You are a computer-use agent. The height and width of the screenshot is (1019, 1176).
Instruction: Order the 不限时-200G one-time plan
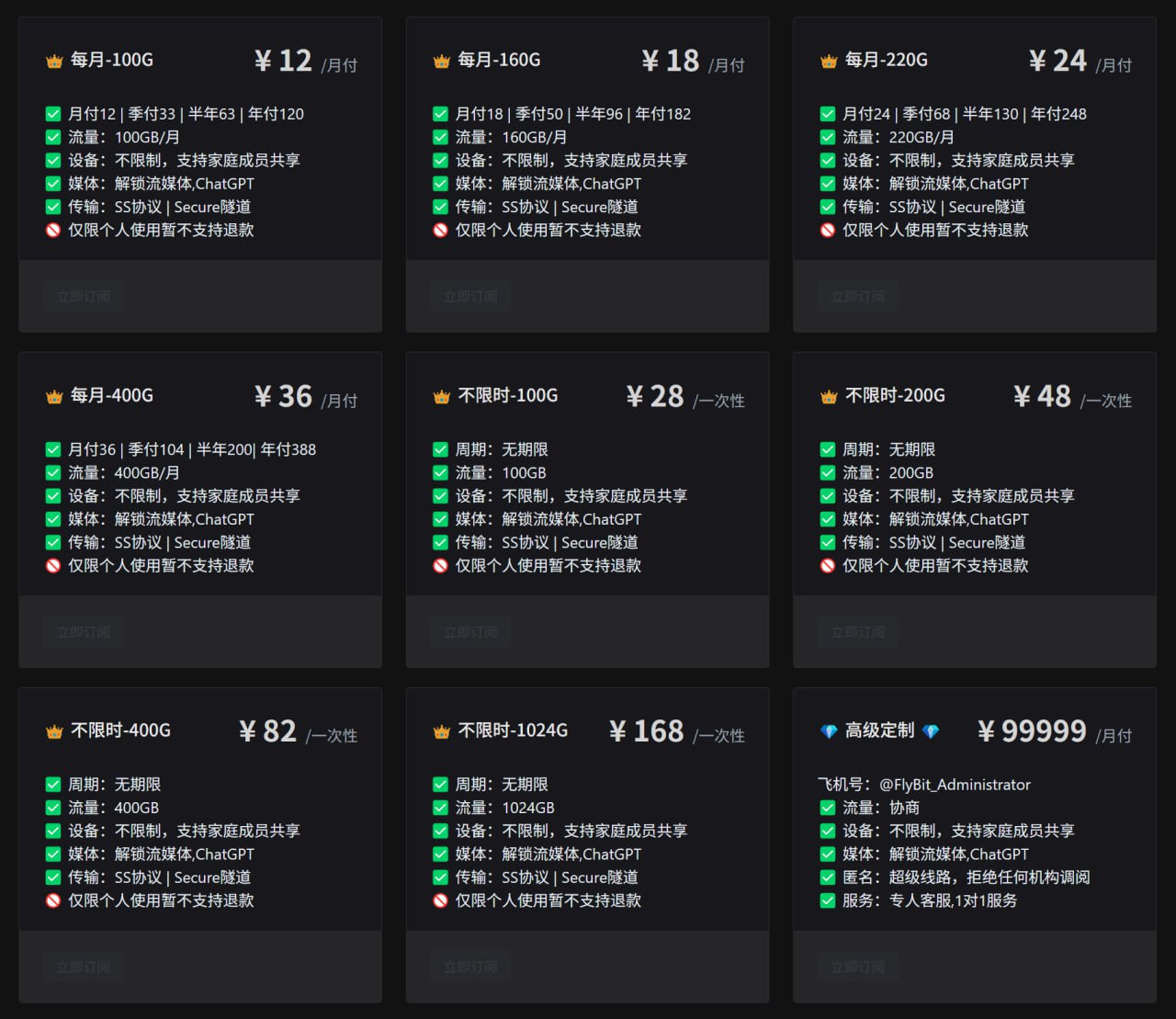pyautogui.click(x=857, y=632)
